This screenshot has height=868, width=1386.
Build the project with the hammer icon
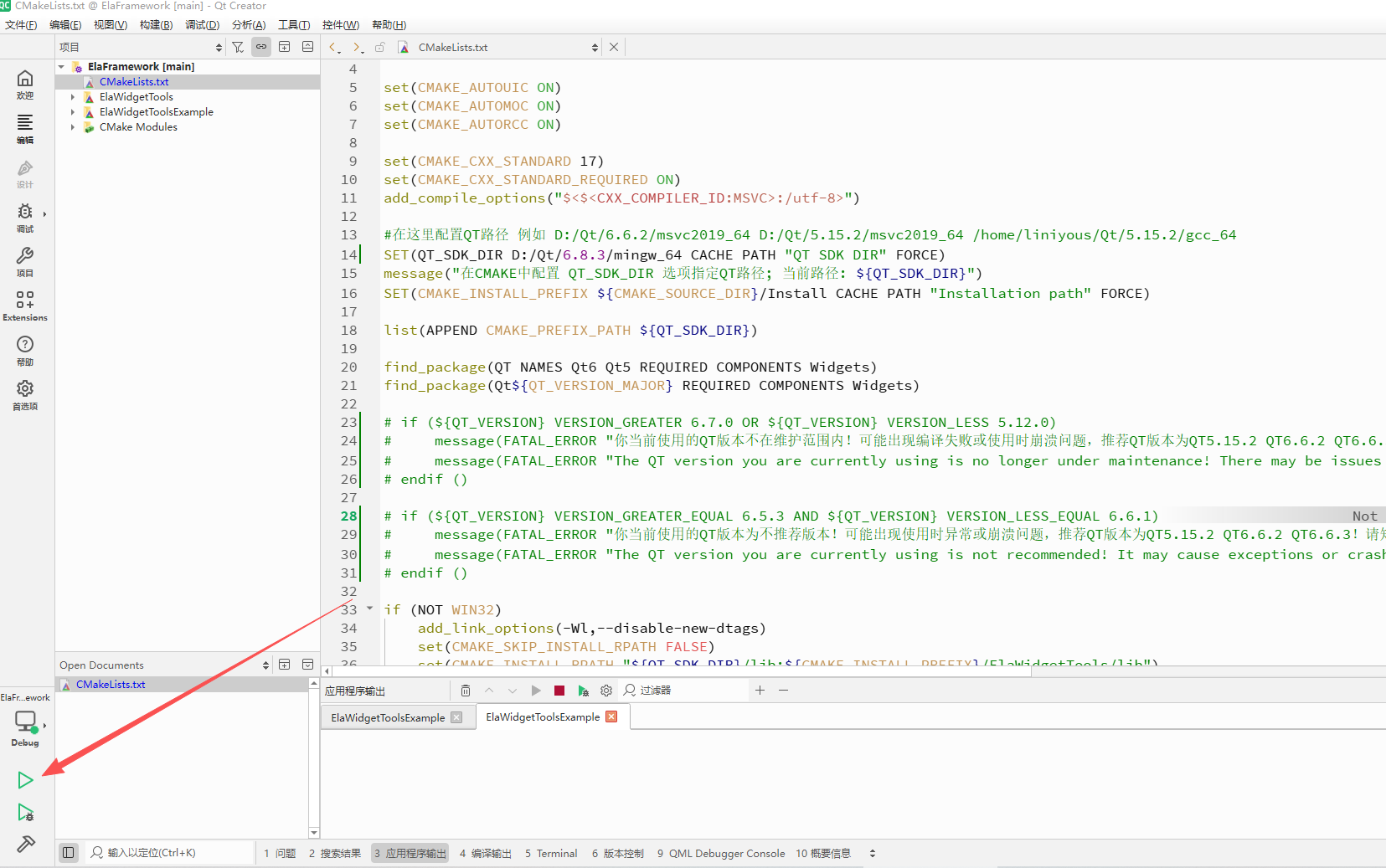(x=25, y=844)
